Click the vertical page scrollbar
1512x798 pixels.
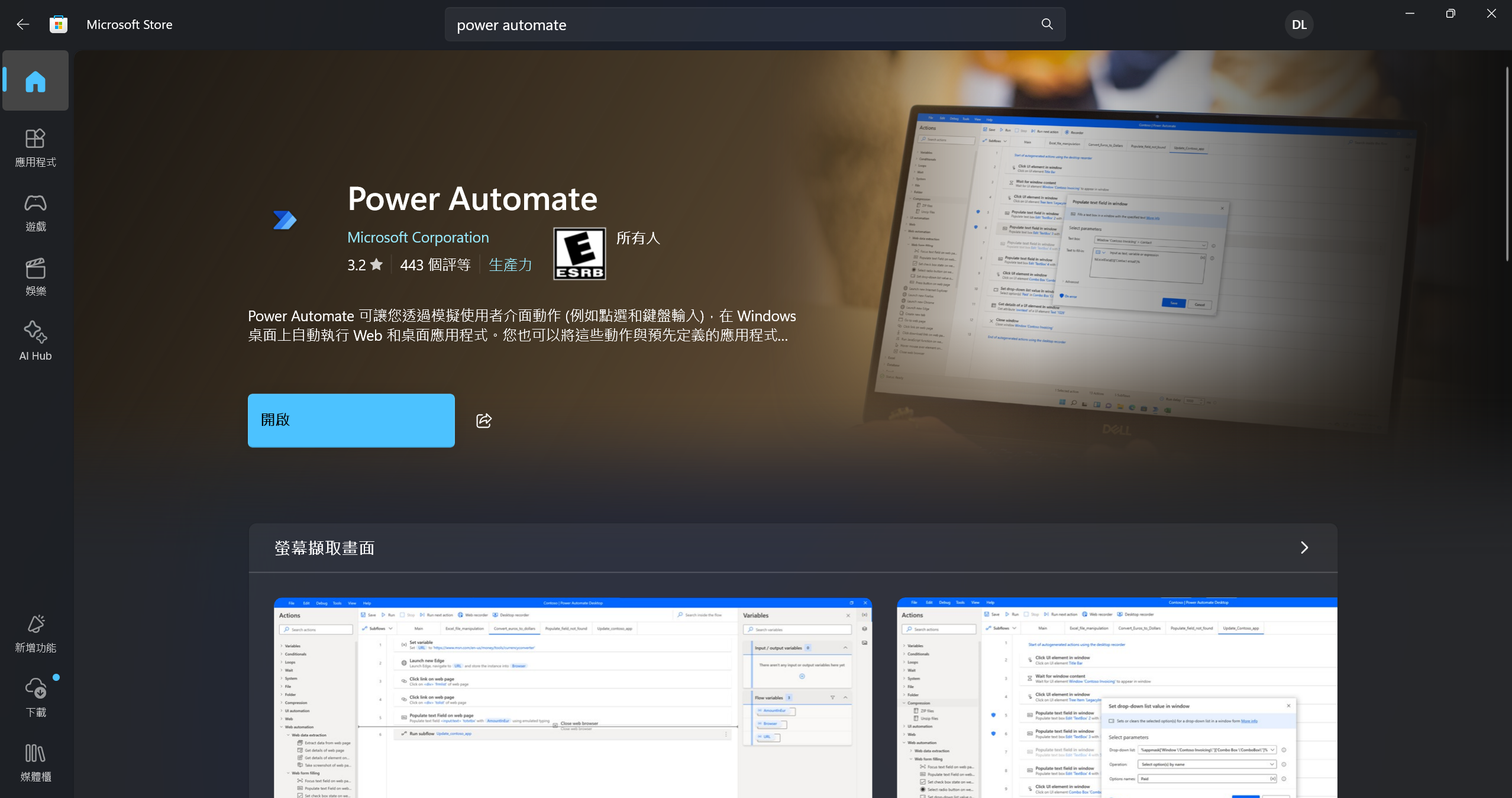click(1507, 164)
